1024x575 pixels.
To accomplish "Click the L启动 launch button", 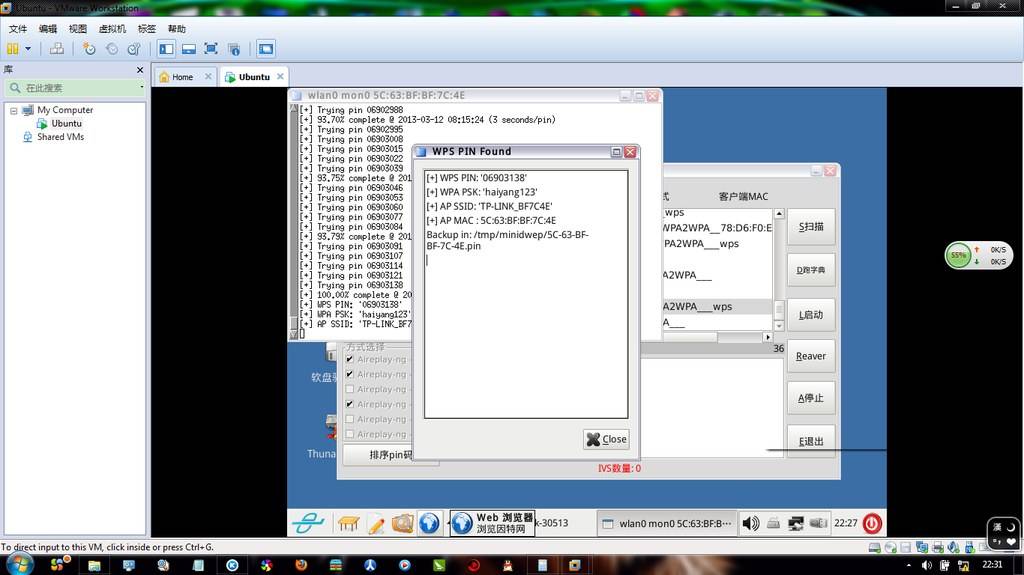I will (811, 314).
